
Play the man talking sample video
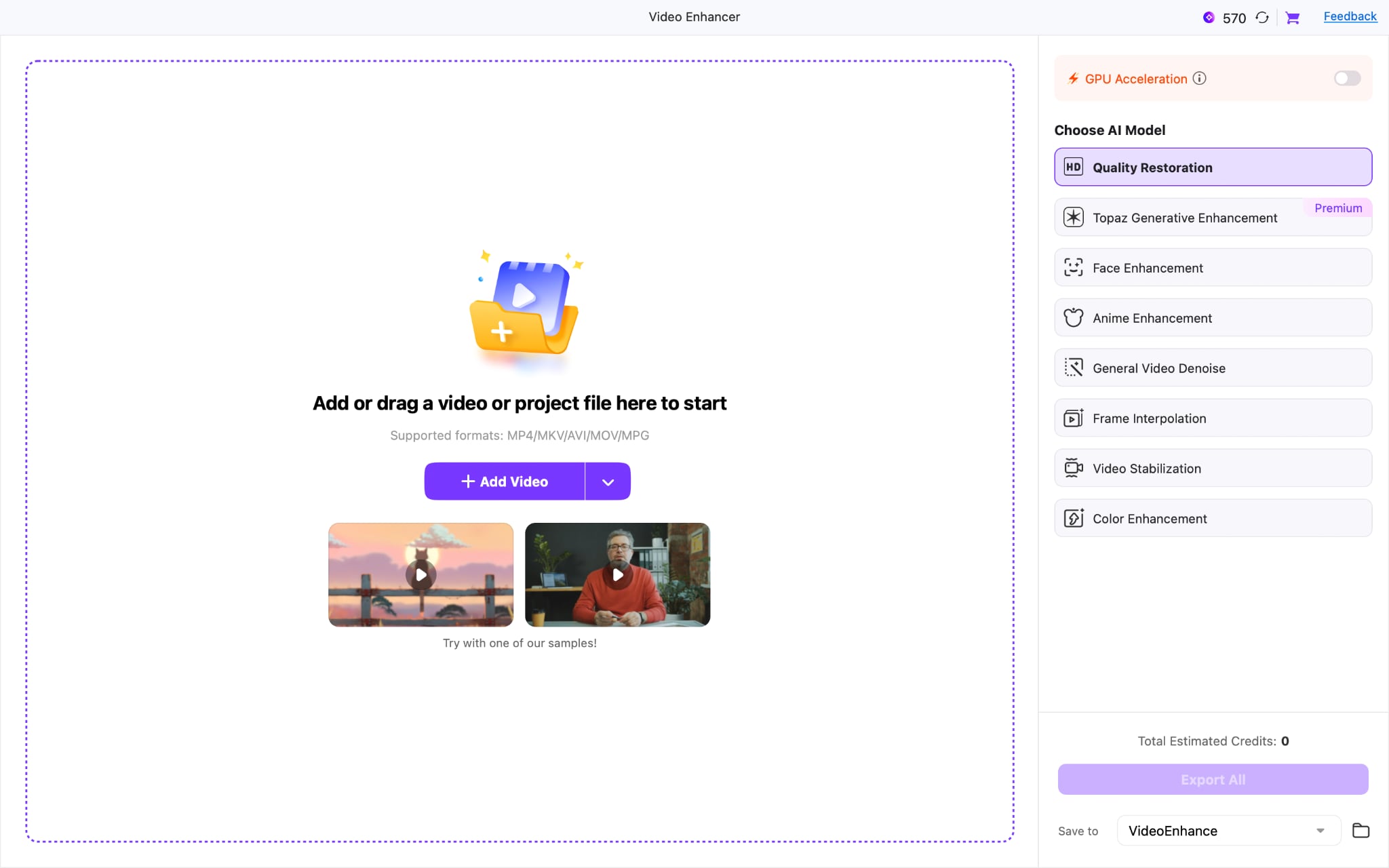pyautogui.click(x=617, y=574)
